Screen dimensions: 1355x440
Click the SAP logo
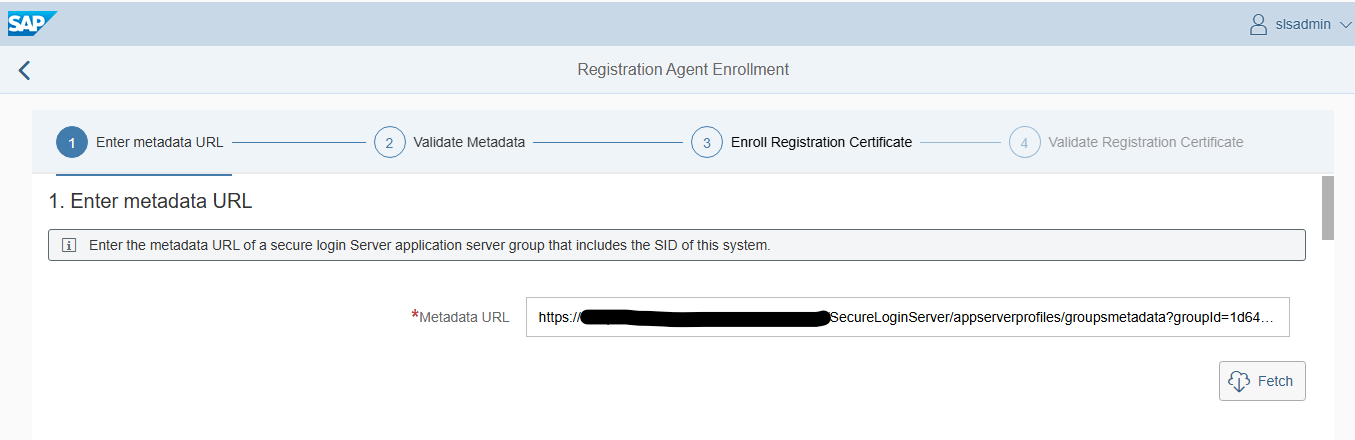point(32,23)
